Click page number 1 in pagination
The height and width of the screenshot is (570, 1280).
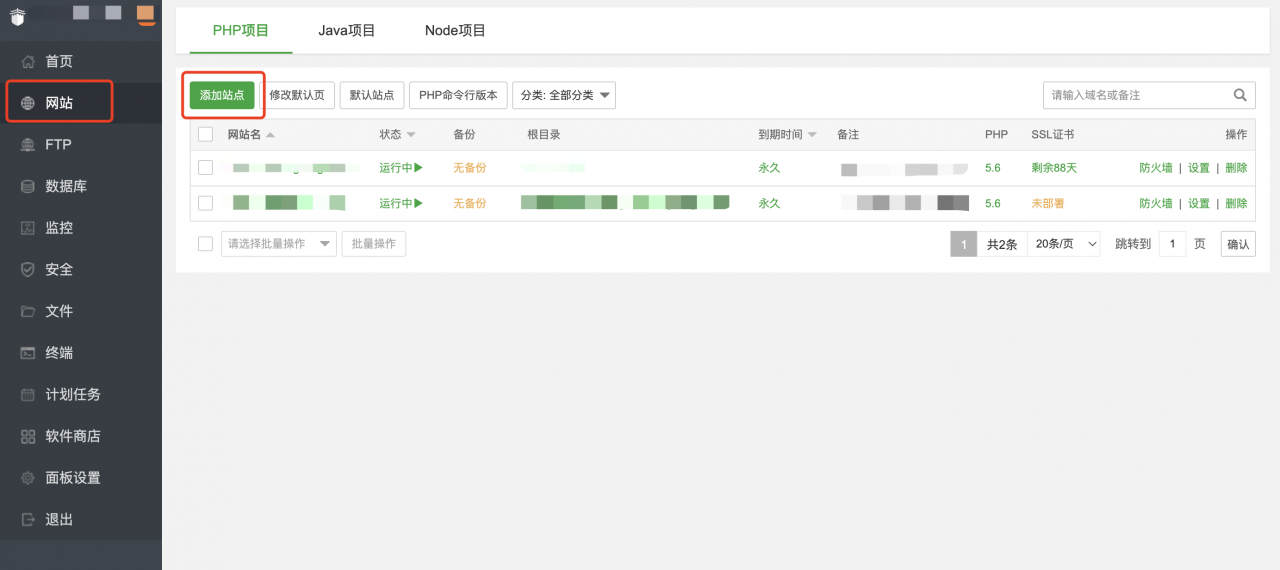pos(964,244)
